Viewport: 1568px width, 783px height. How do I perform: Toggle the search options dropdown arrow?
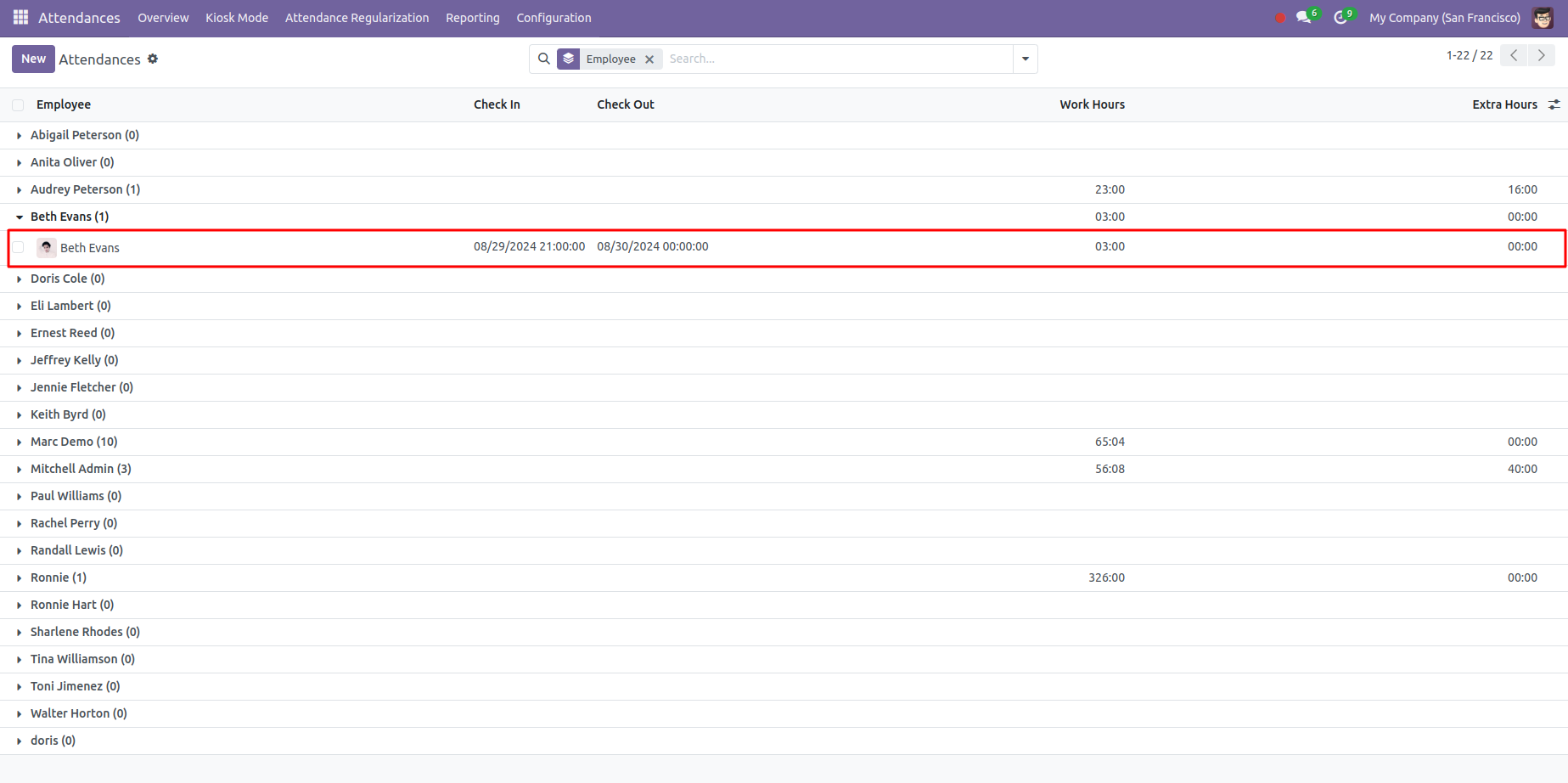pyautogui.click(x=1026, y=59)
